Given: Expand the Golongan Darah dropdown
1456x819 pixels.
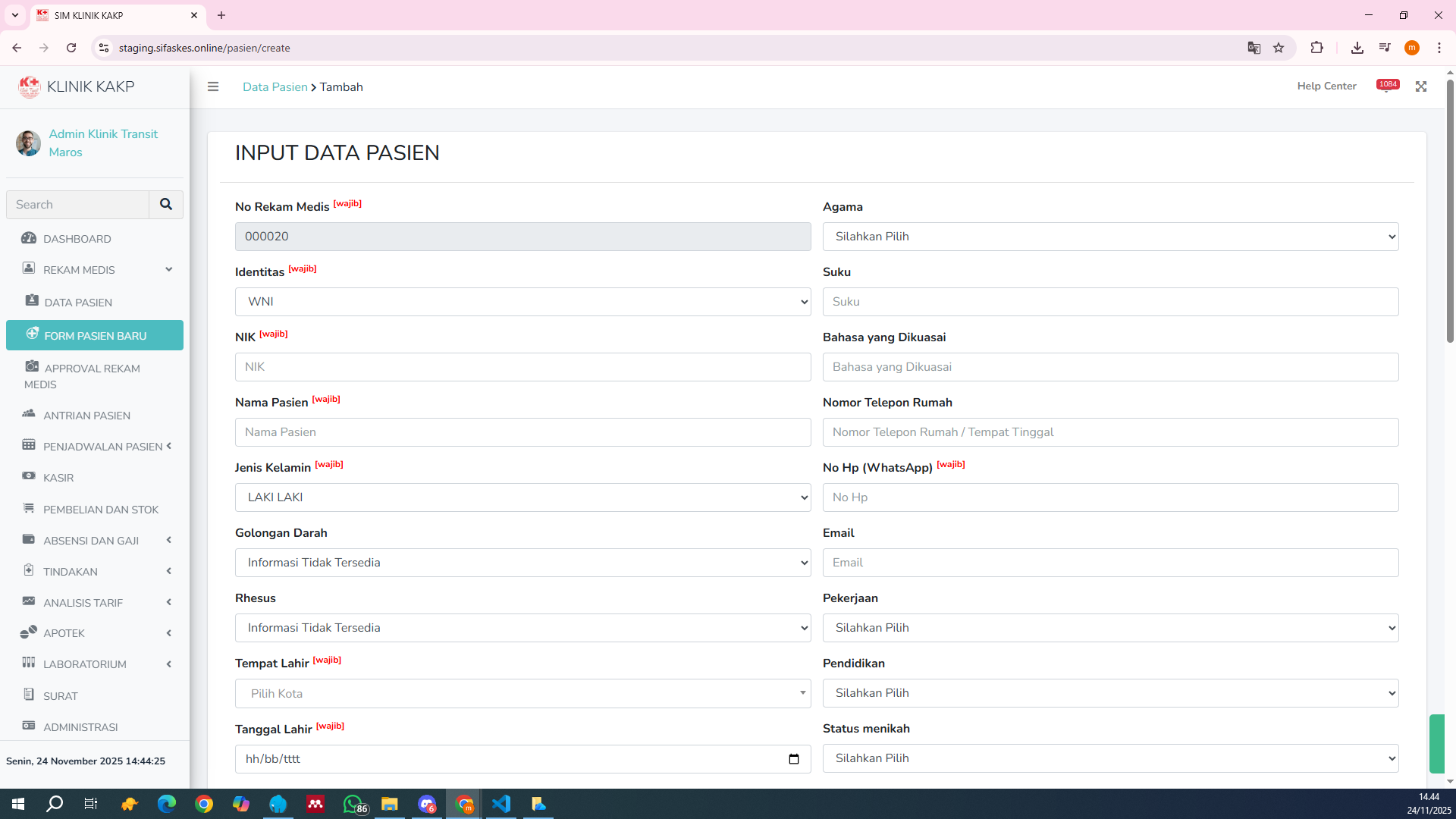Looking at the screenshot, I should coord(522,563).
